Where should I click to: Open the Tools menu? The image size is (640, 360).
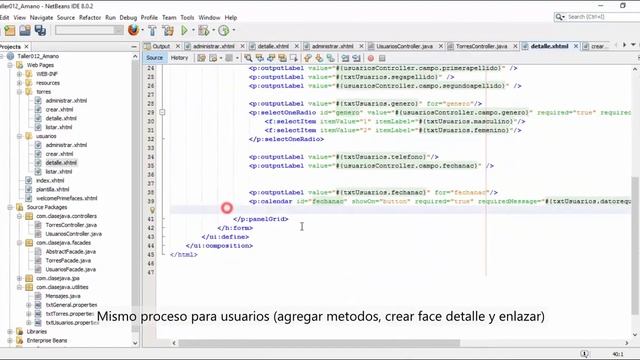(187, 18)
